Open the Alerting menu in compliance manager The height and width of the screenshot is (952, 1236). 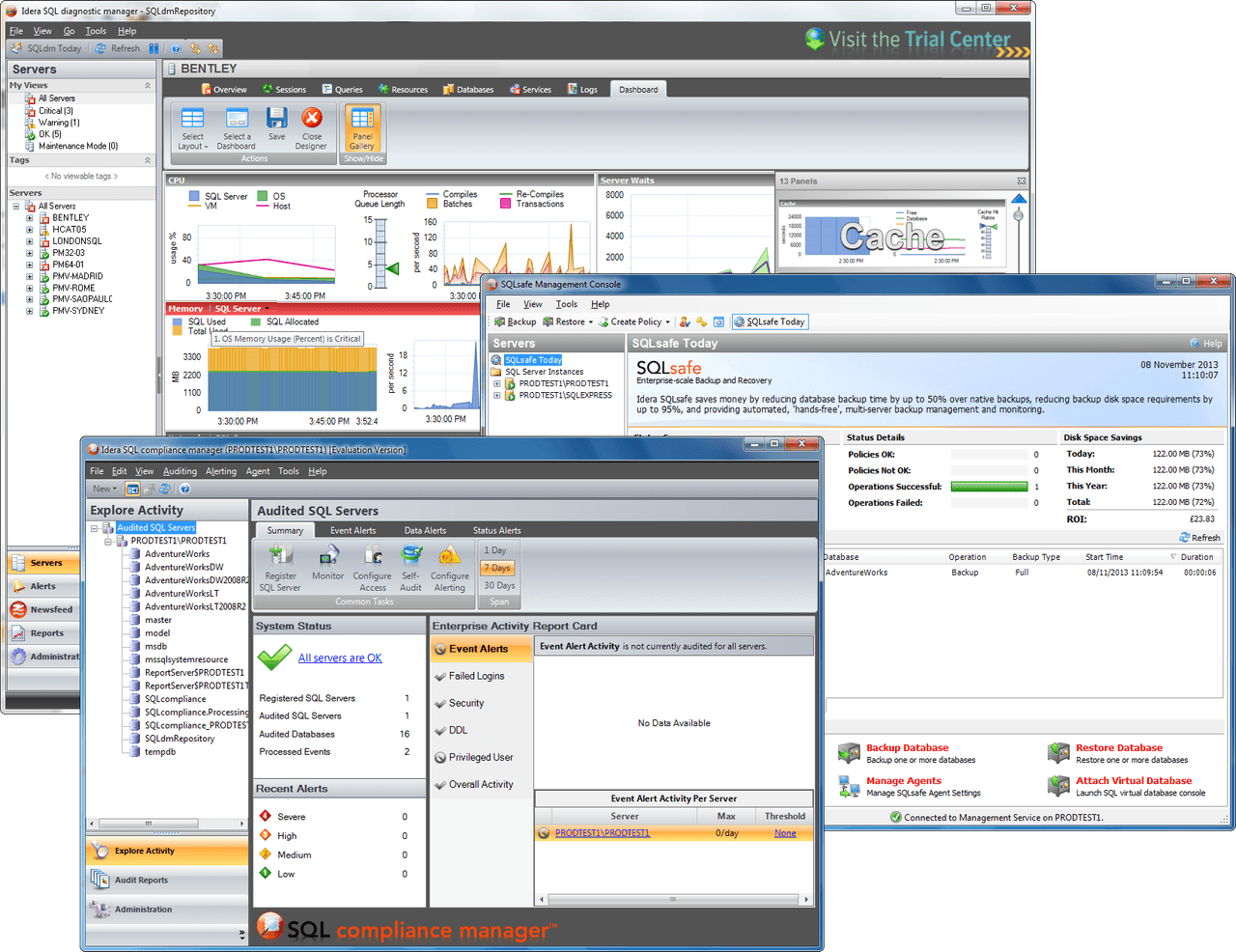pos(221,471)
